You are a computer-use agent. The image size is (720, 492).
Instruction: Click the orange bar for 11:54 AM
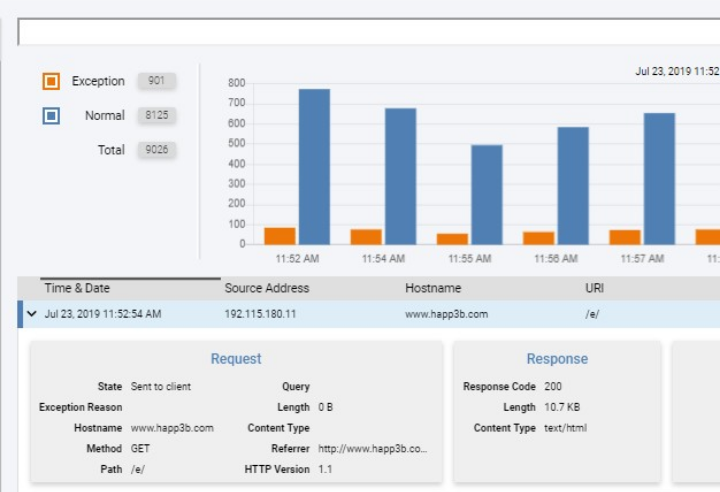point(366,237)
